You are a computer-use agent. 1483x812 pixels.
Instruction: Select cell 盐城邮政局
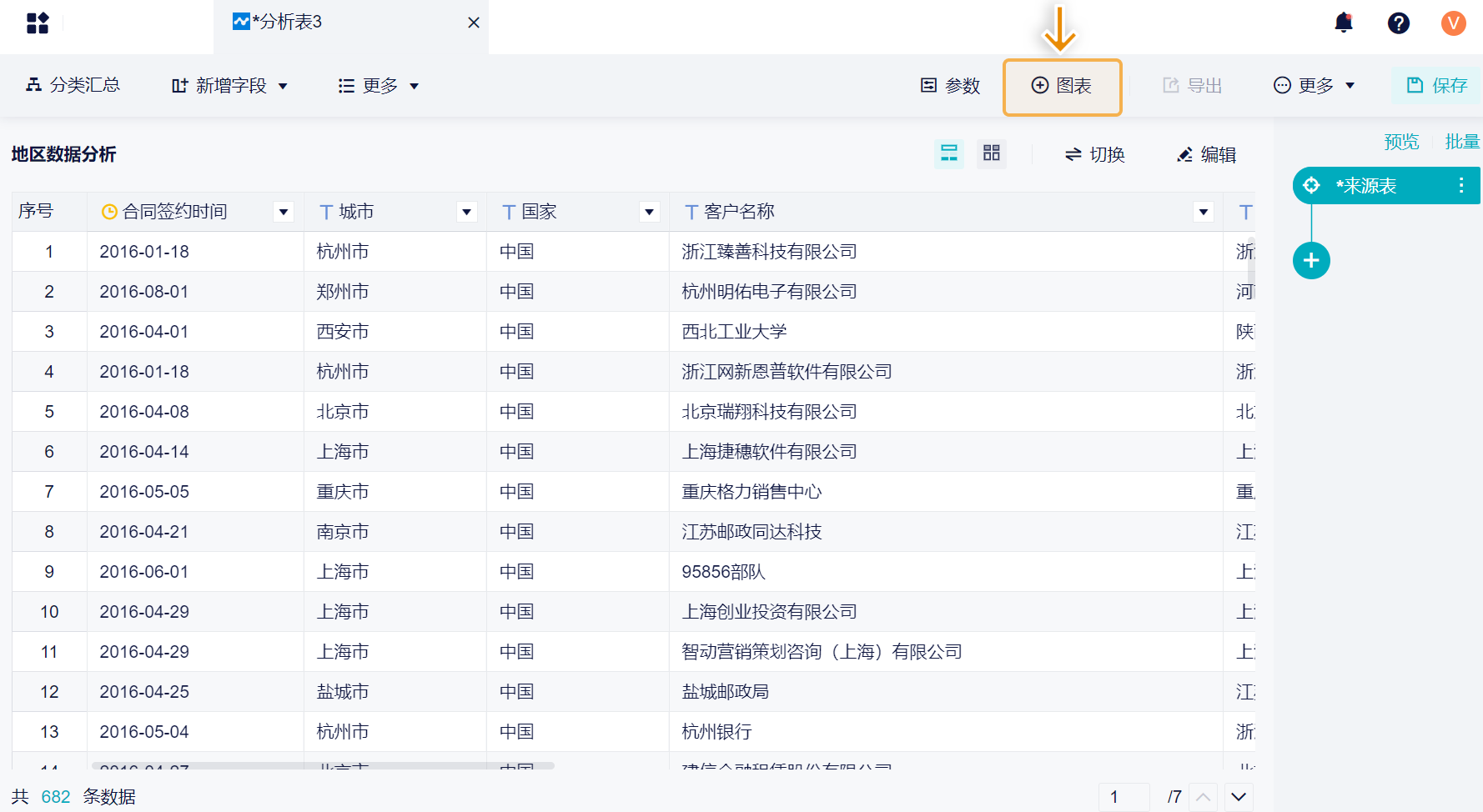point(946,692)
